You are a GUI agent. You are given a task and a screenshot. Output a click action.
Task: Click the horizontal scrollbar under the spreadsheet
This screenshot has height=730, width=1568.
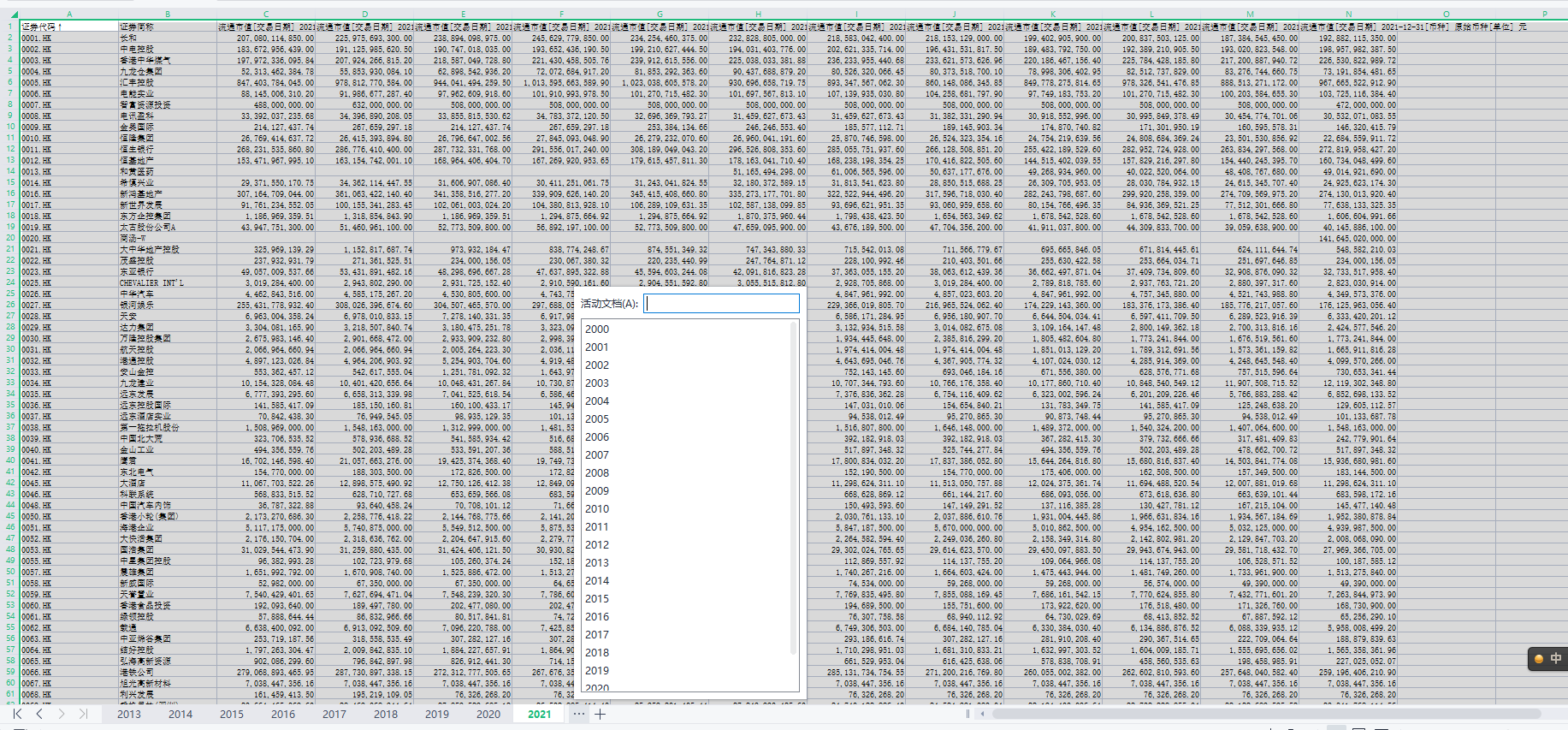[x=1266, y=714]
